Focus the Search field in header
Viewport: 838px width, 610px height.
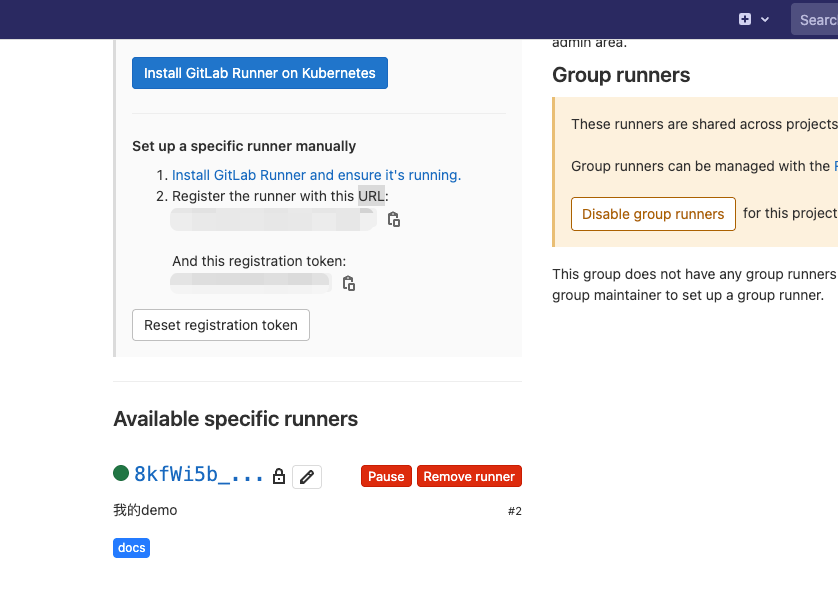pos(814,20)
